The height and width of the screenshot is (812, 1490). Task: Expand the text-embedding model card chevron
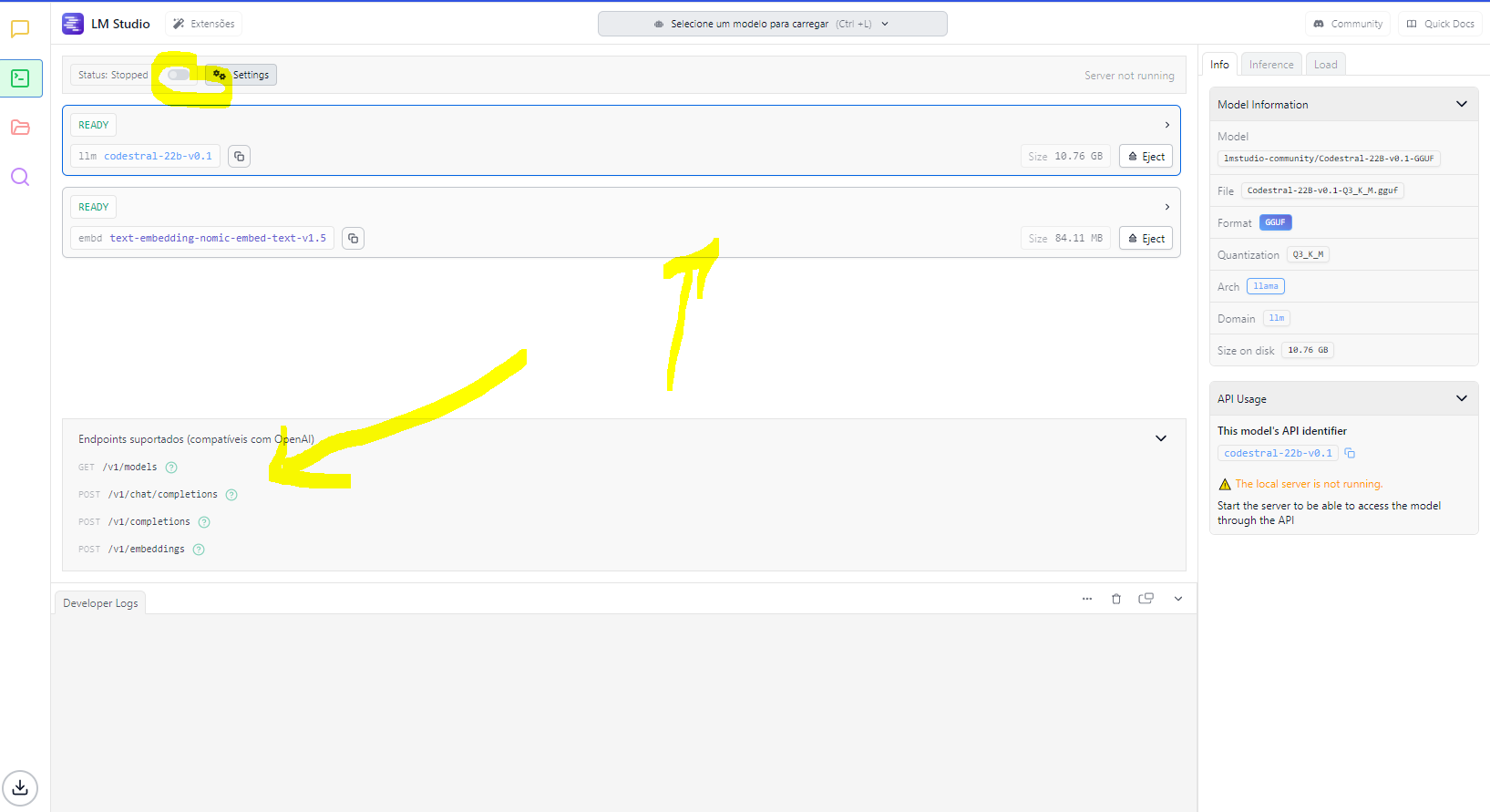tap(1167, 207)
